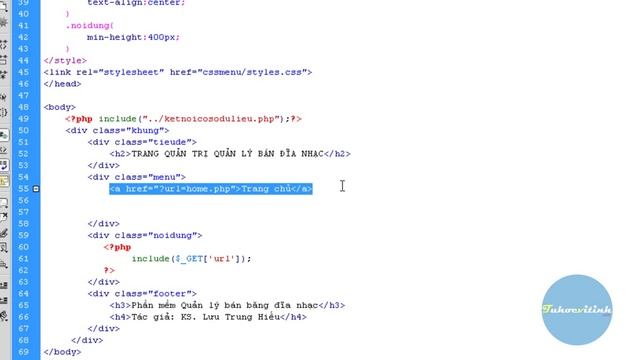The width and height of the screenshot is (640, 360).
Task: Toggle Line Numbers in the coding toolbar
Action: point(4,135)
